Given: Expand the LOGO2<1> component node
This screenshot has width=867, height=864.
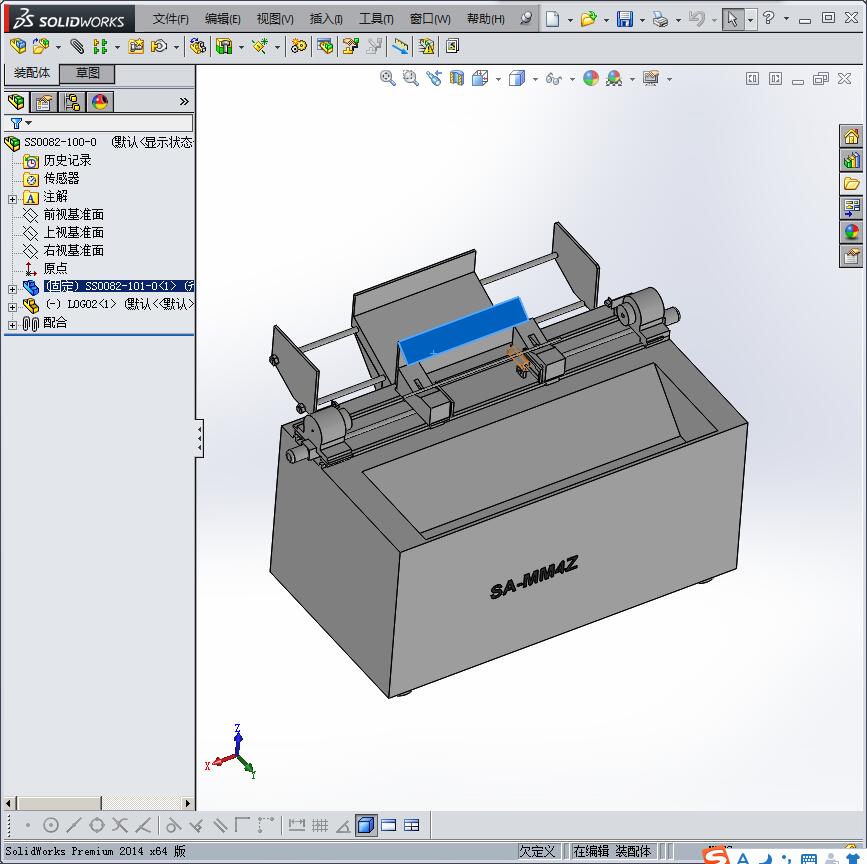Looking at the screenshot, I should pos(13,307).
